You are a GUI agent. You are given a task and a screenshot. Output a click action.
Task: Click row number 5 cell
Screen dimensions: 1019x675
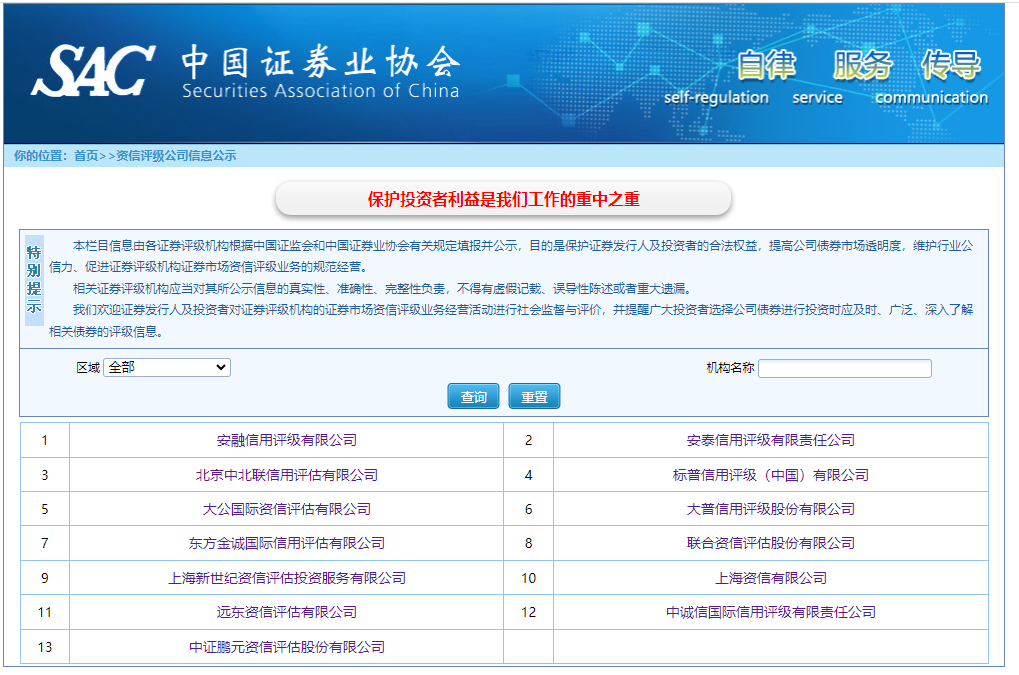point(44,509)
